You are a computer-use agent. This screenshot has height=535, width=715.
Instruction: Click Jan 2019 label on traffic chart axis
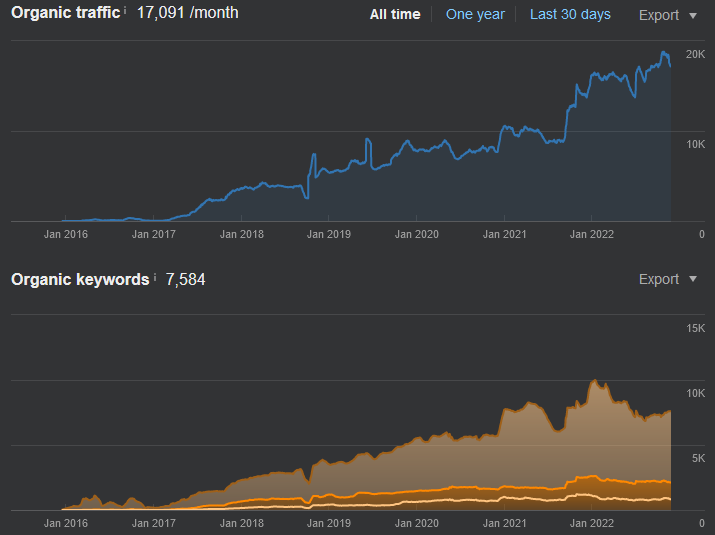coord(329,234)
